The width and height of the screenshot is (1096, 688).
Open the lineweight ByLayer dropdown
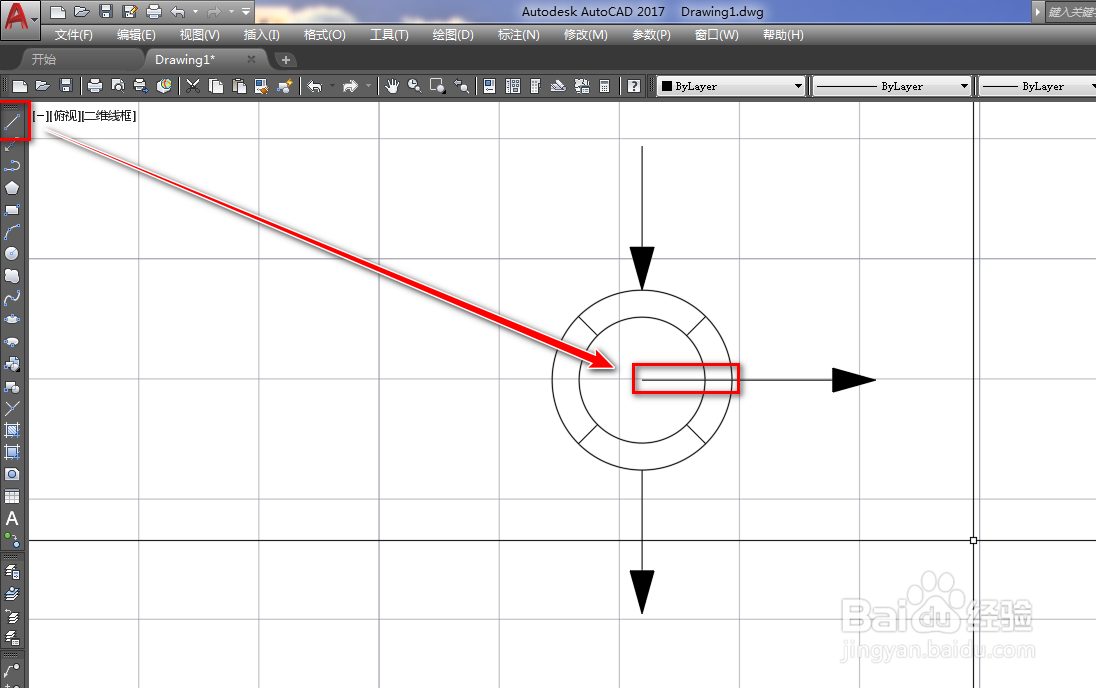[1037, 86]
